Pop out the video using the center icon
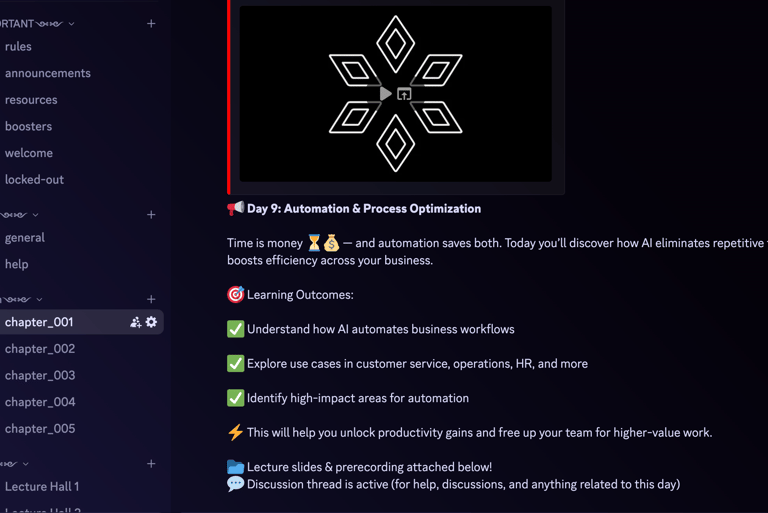The height and width of the screenshot is (513, 768). coord(404,94)
